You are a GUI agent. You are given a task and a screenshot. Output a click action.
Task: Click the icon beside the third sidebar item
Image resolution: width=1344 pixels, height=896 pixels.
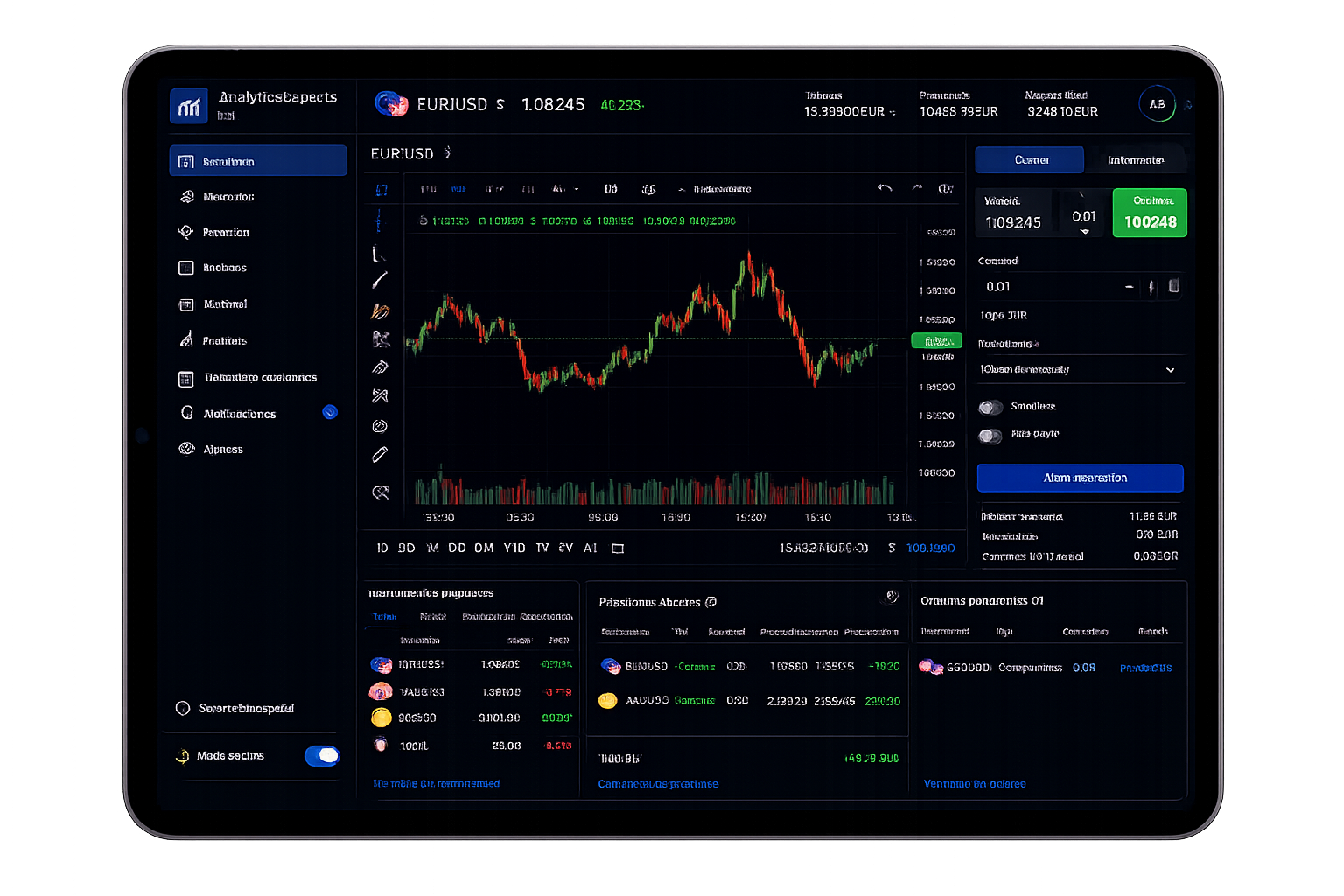pyautogui.click(x=185, y=232)
